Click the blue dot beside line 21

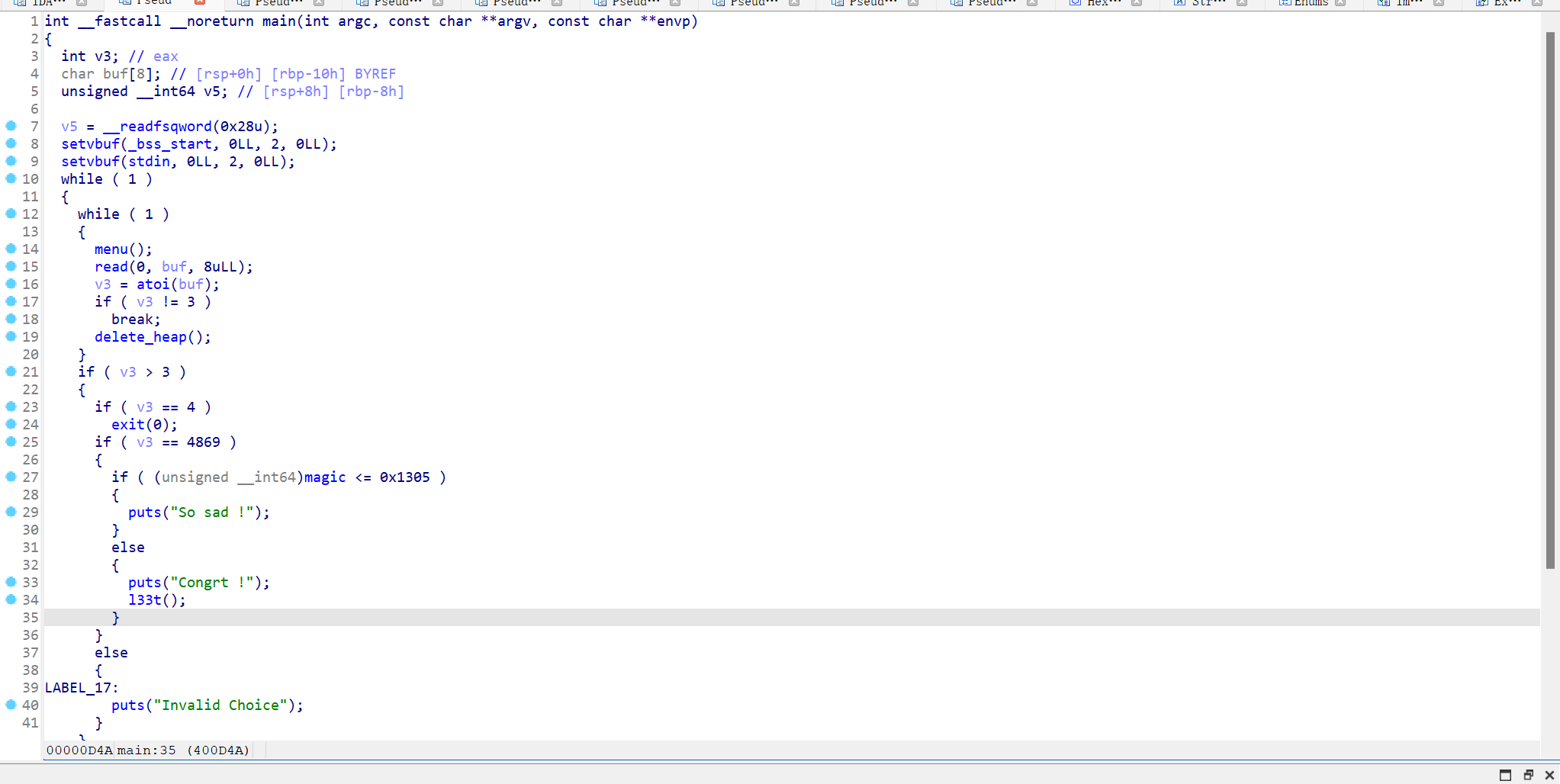11,371
